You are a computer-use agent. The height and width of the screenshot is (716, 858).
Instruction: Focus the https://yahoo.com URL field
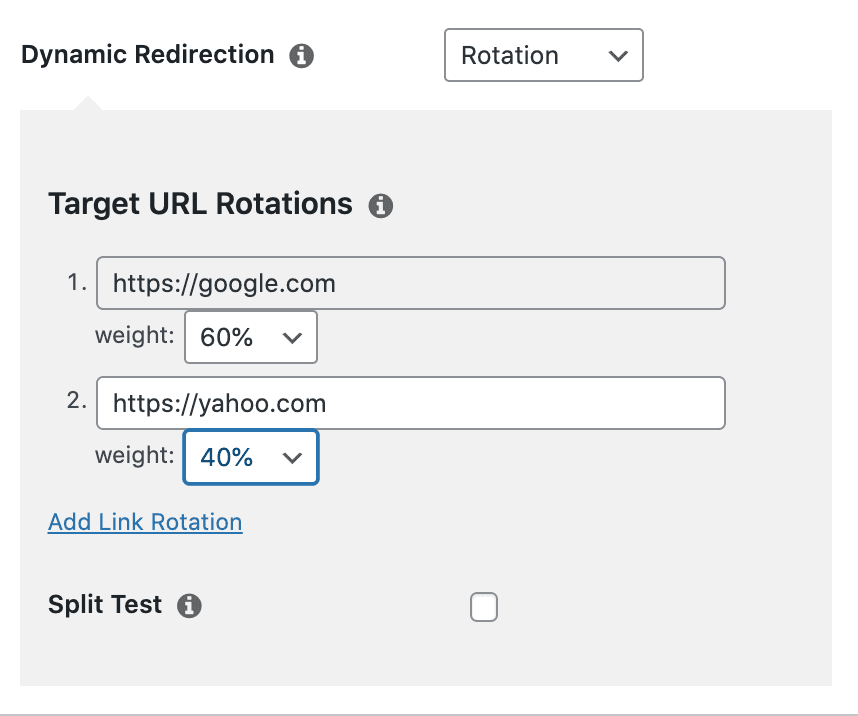410,403
